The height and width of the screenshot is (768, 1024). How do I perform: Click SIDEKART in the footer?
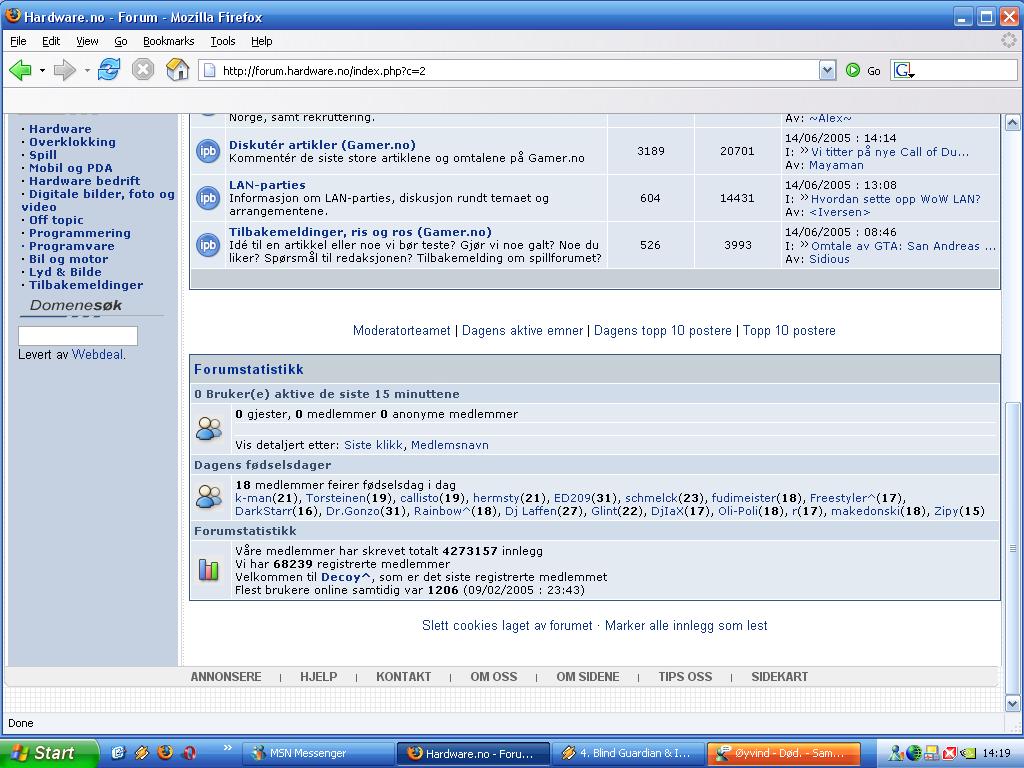[779, 677]
